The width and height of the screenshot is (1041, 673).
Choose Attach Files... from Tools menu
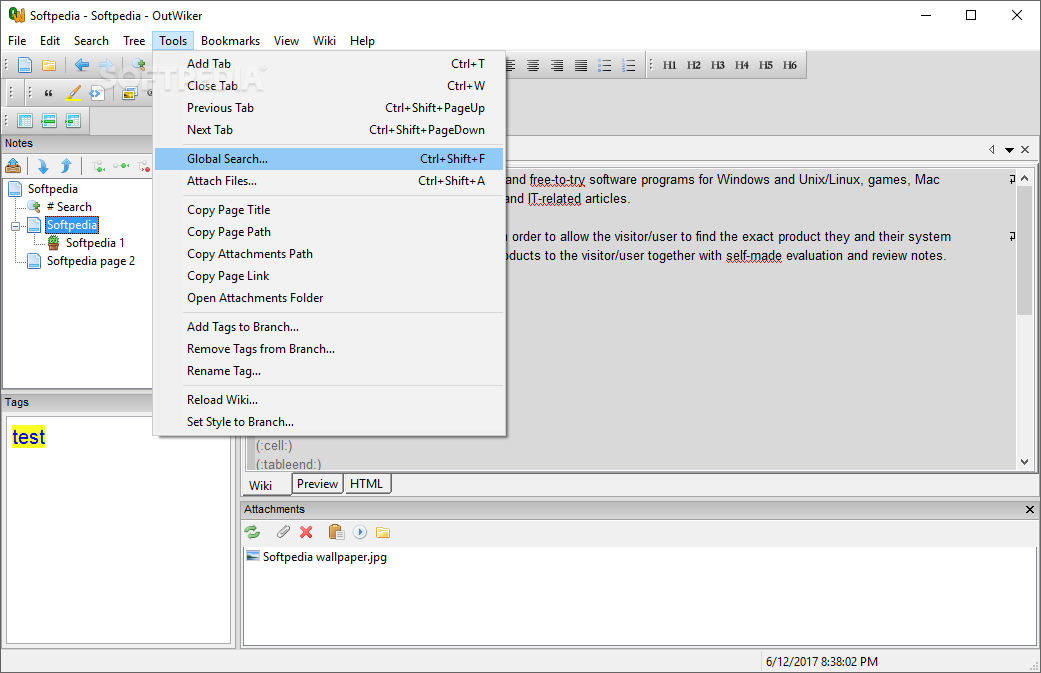coord(329,181)
